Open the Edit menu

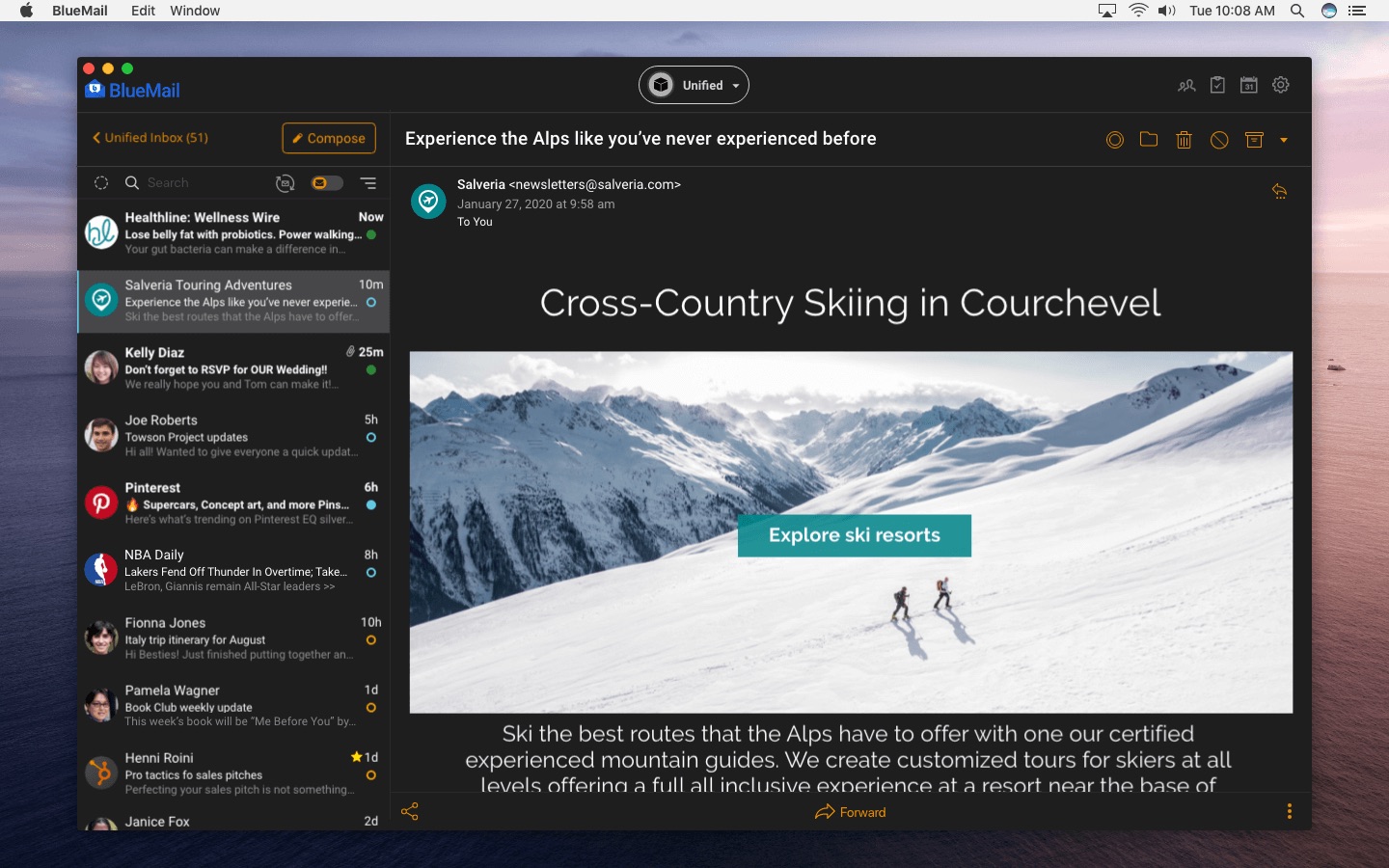coord(144,11)
